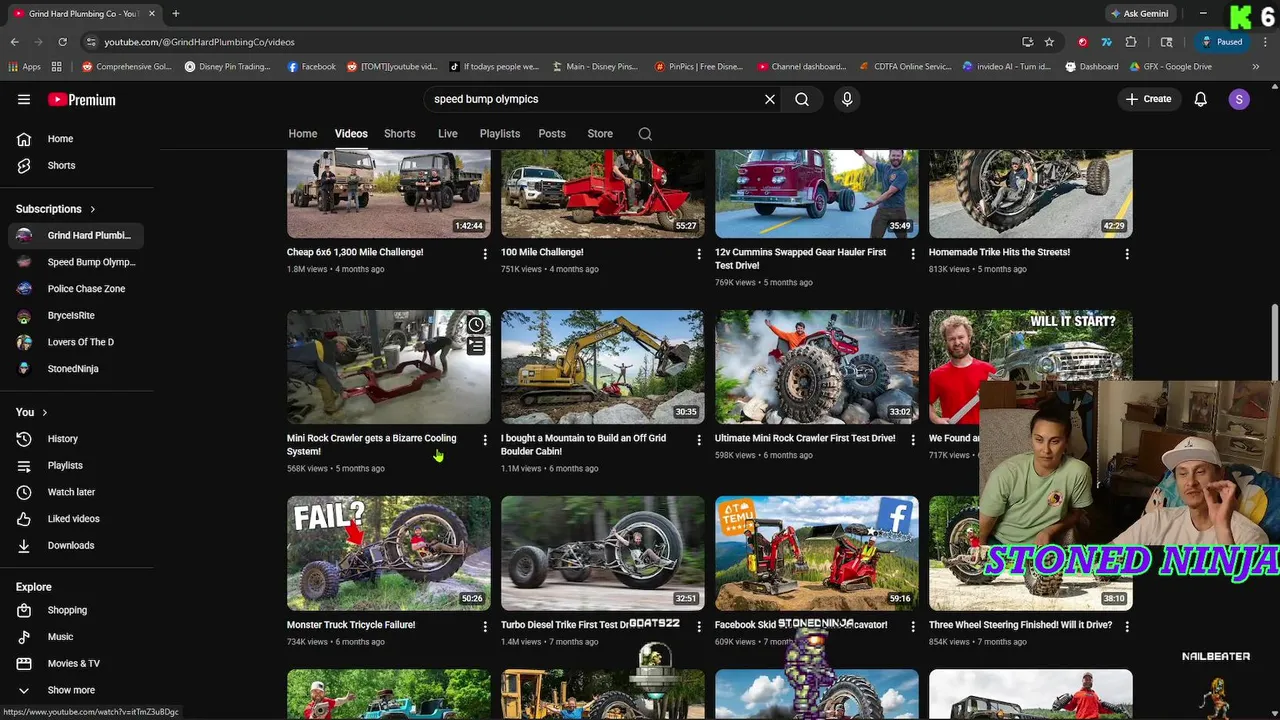Open the account avatar menu

(1239, 99)
